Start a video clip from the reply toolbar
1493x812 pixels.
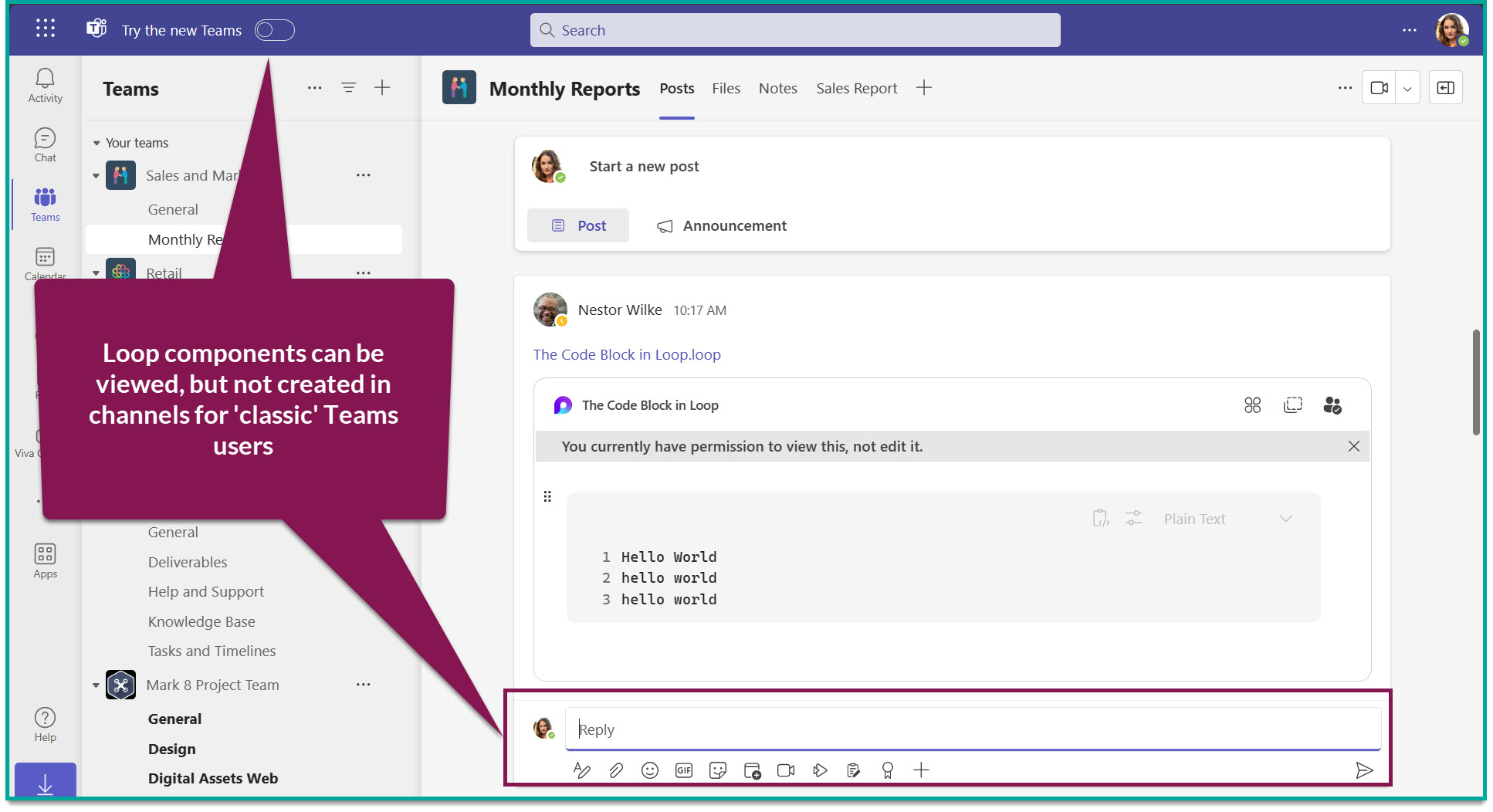(785, 770)
